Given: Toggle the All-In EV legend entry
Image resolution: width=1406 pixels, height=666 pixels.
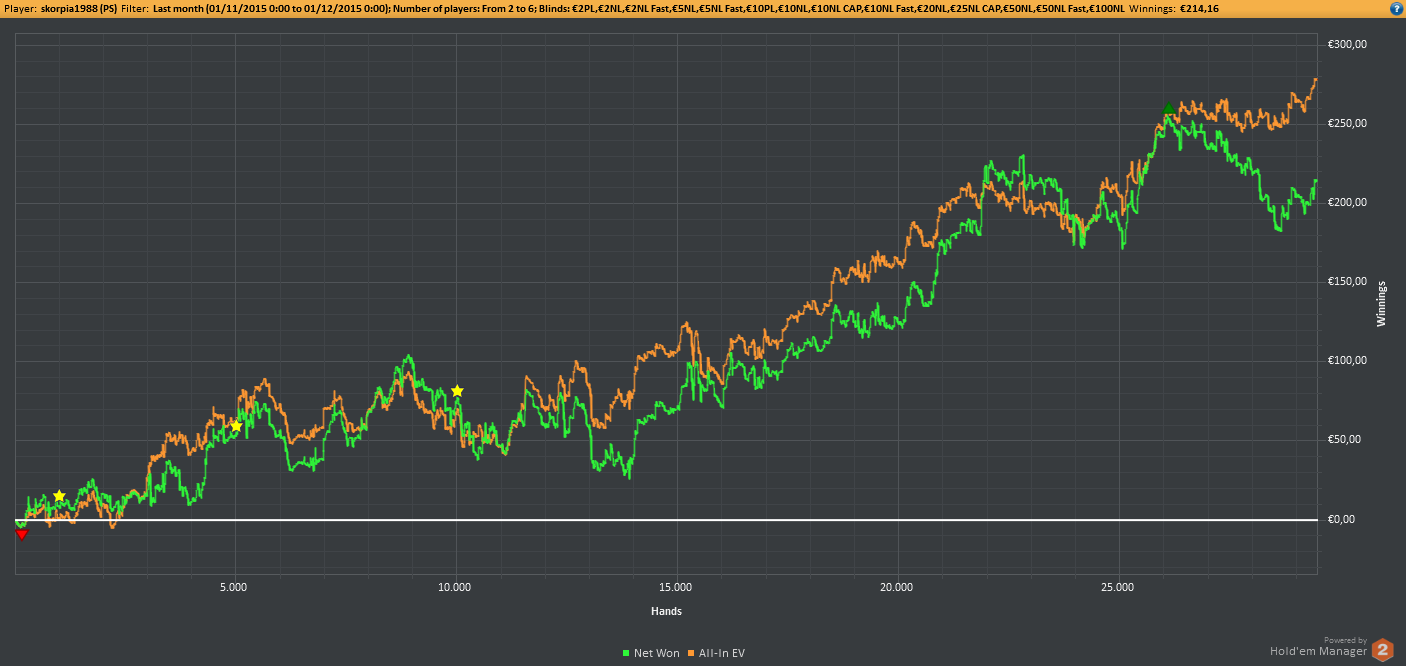Looking at the screenshot, I should coord(714,653).
